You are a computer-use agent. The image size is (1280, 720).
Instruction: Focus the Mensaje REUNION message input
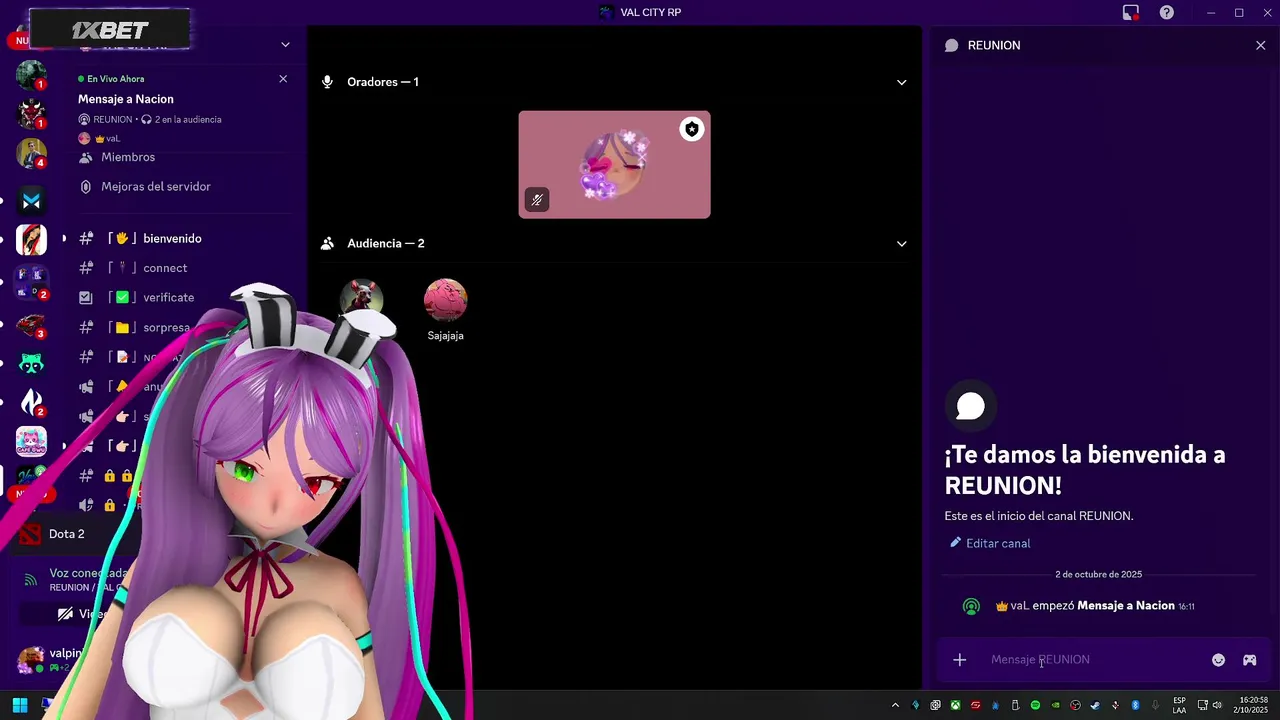tap(1090, 660)
